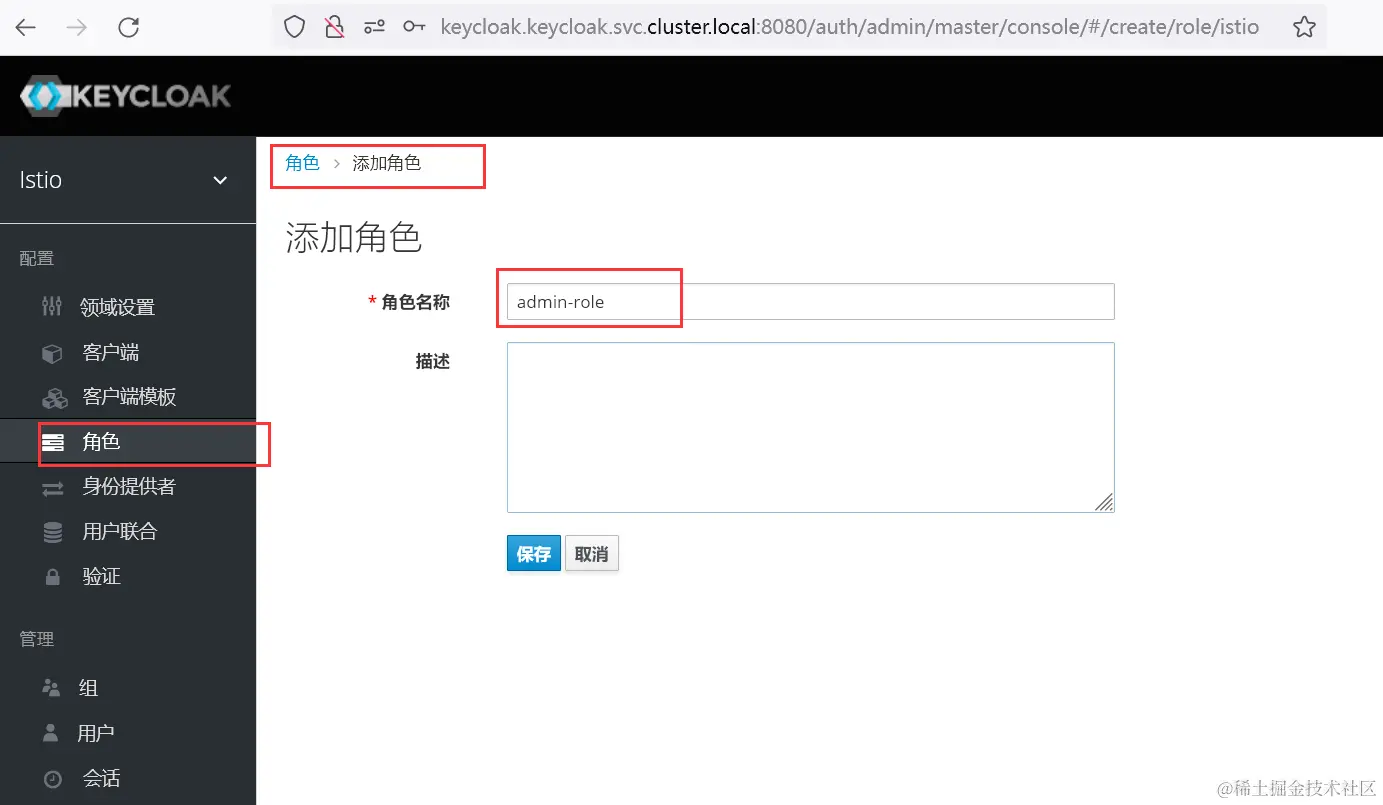Click the 会话 clock icon
Screen dimensions: 1383x805
[x=53, y=779]
